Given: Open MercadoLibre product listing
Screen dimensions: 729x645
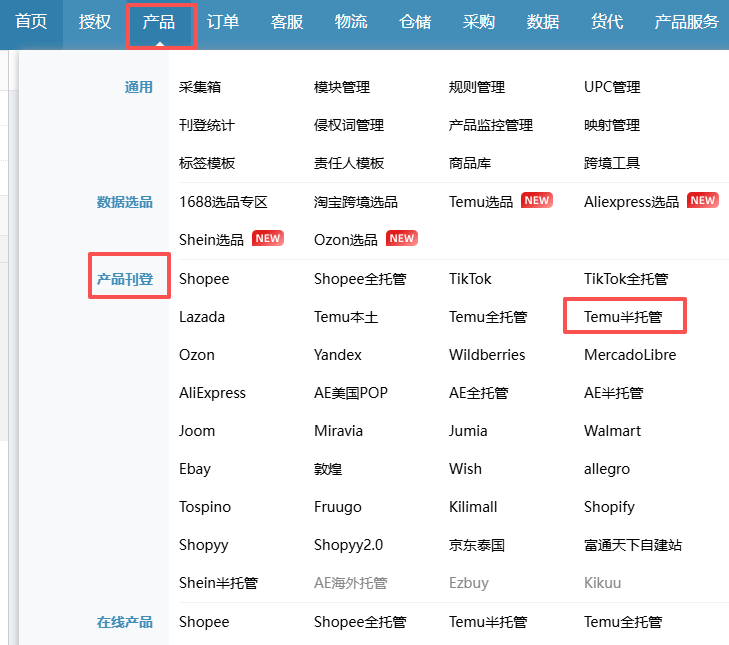Looking at the screenshot, I should click(629, 355).
